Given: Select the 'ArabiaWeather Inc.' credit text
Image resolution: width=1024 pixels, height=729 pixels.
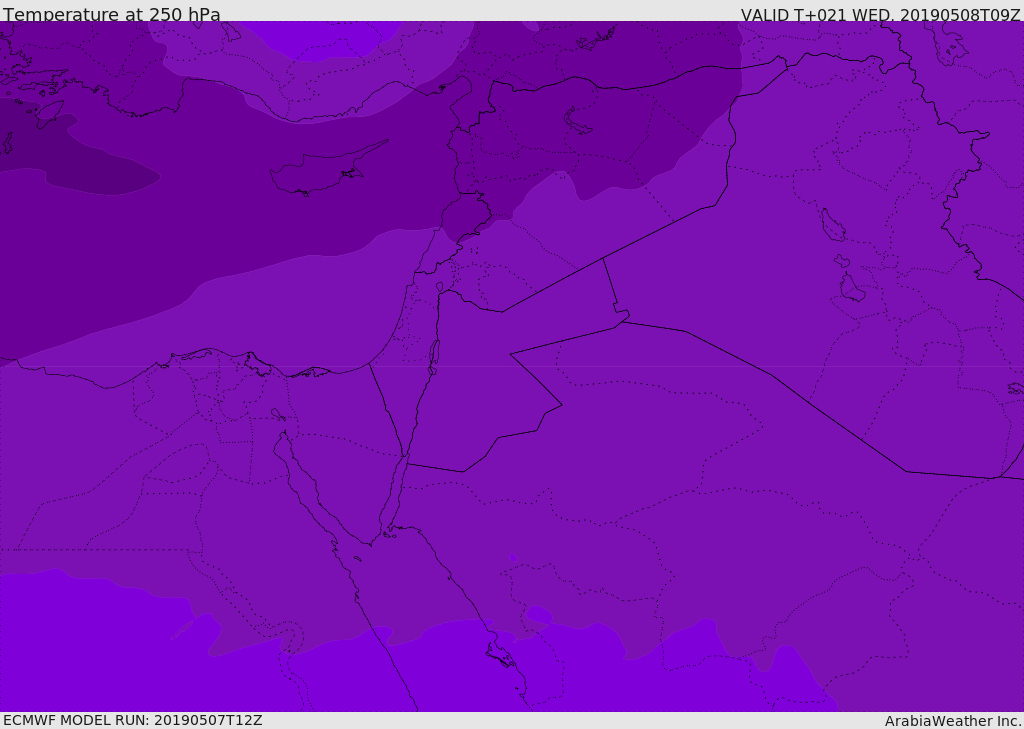Looking at the screenshot, I should click(x=953, y=721).
